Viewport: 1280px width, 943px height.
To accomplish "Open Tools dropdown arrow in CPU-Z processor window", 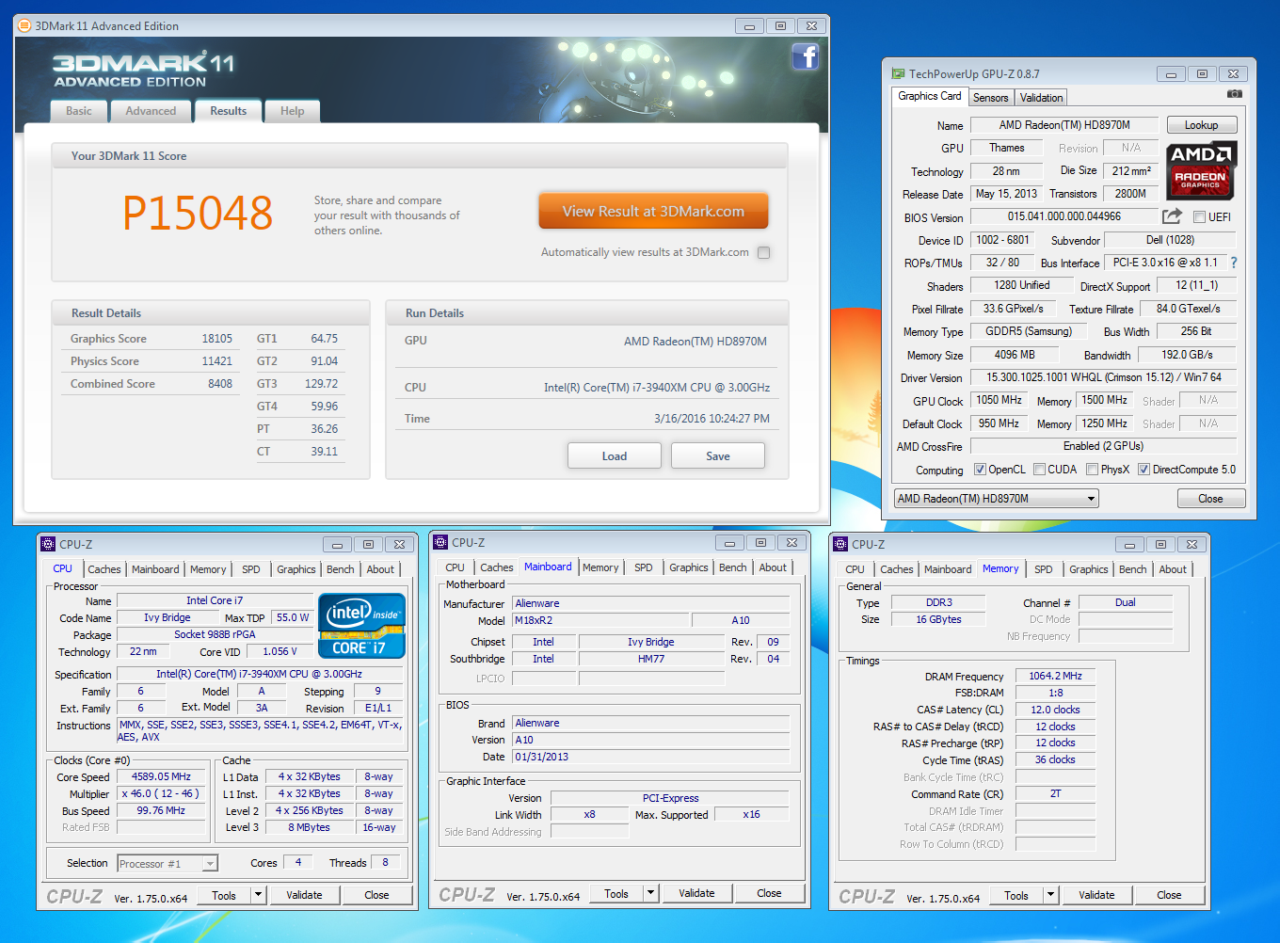I will coord(258,895).
